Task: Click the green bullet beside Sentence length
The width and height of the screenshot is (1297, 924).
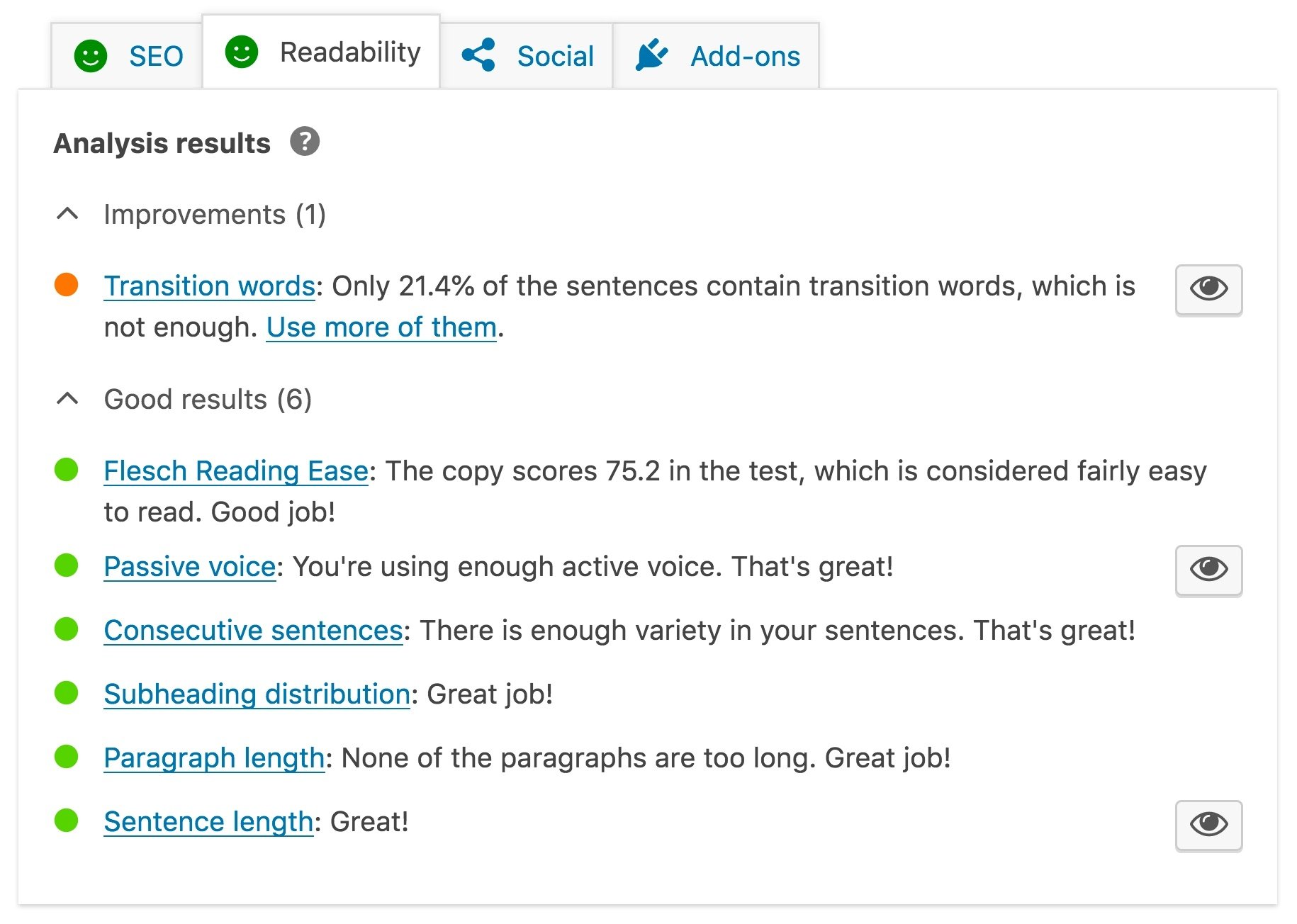Action: pyautogui.click(x=66, y=821)
